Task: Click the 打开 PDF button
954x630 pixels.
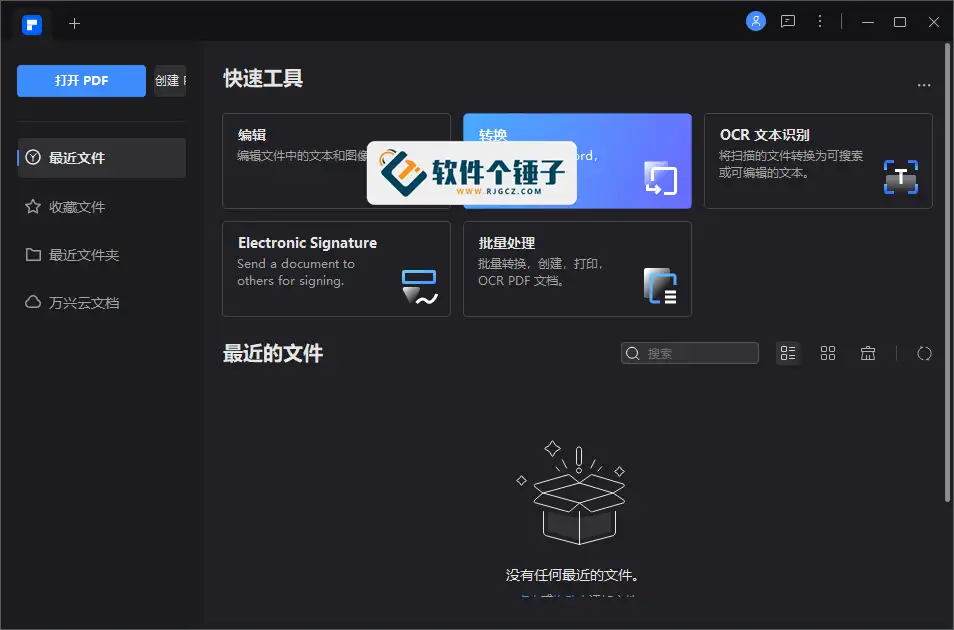Action: point(81,81)
